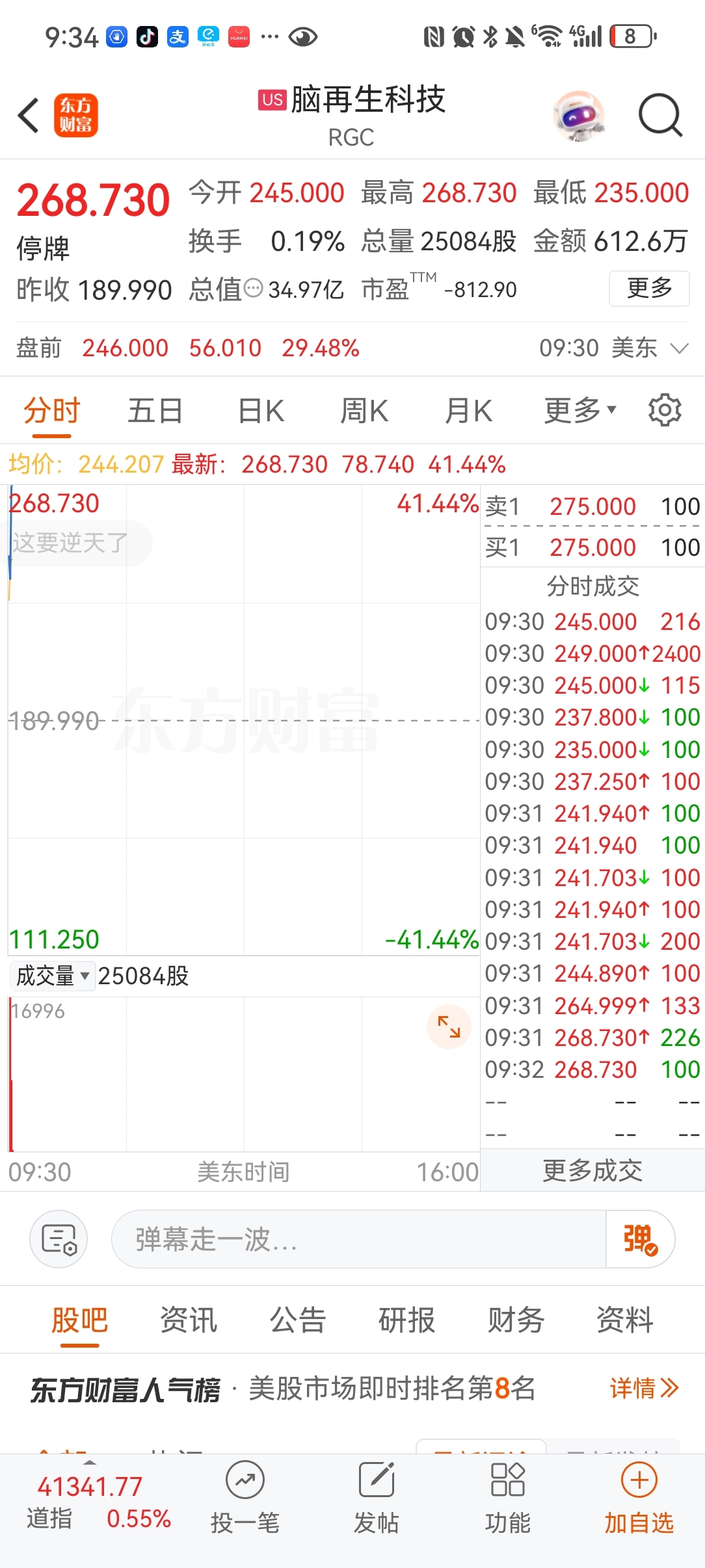
Task: Tap the volume bar chart area
Action: point(244,1074)
